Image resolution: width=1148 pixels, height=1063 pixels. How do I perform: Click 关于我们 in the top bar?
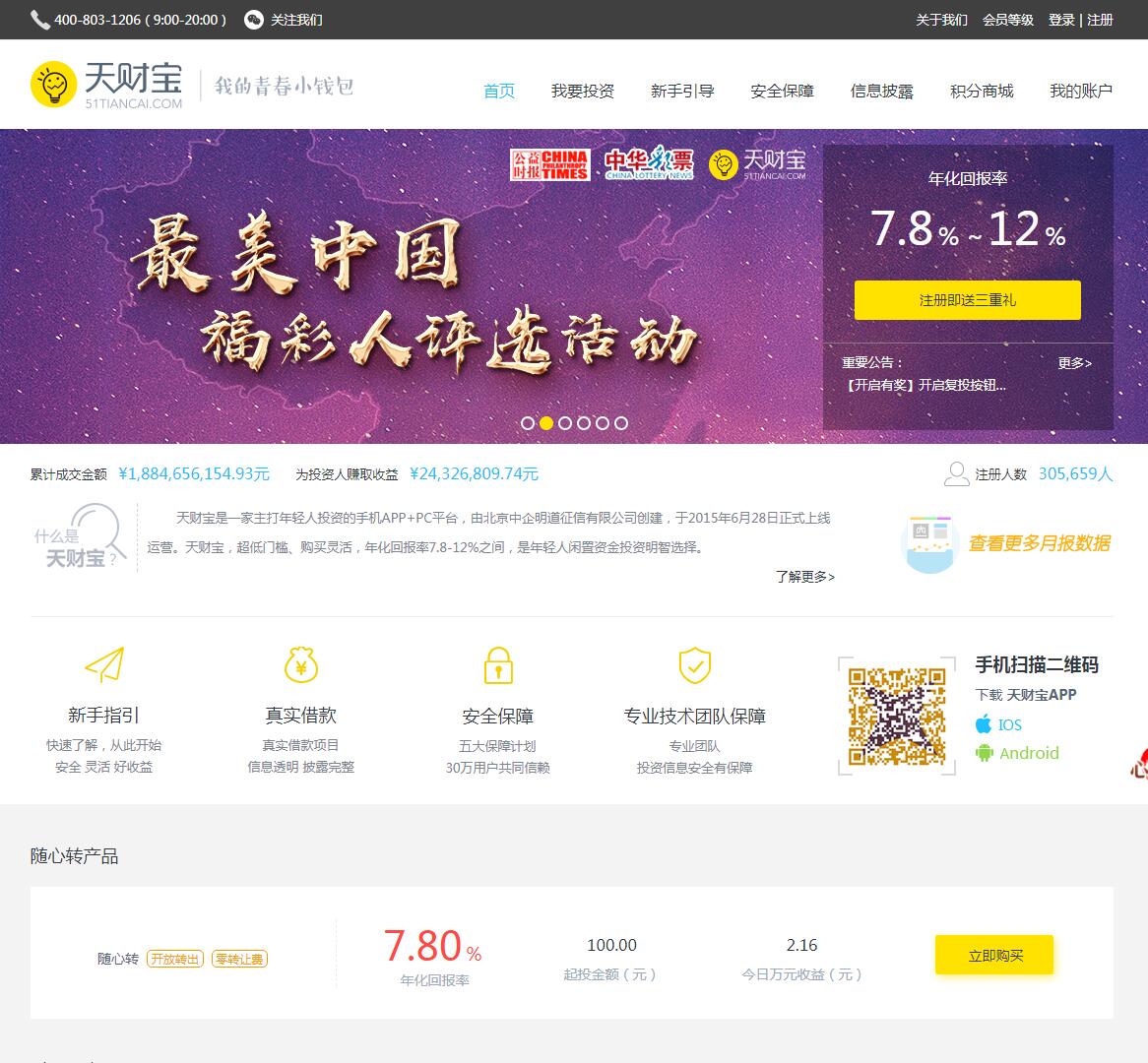point(941,20)
